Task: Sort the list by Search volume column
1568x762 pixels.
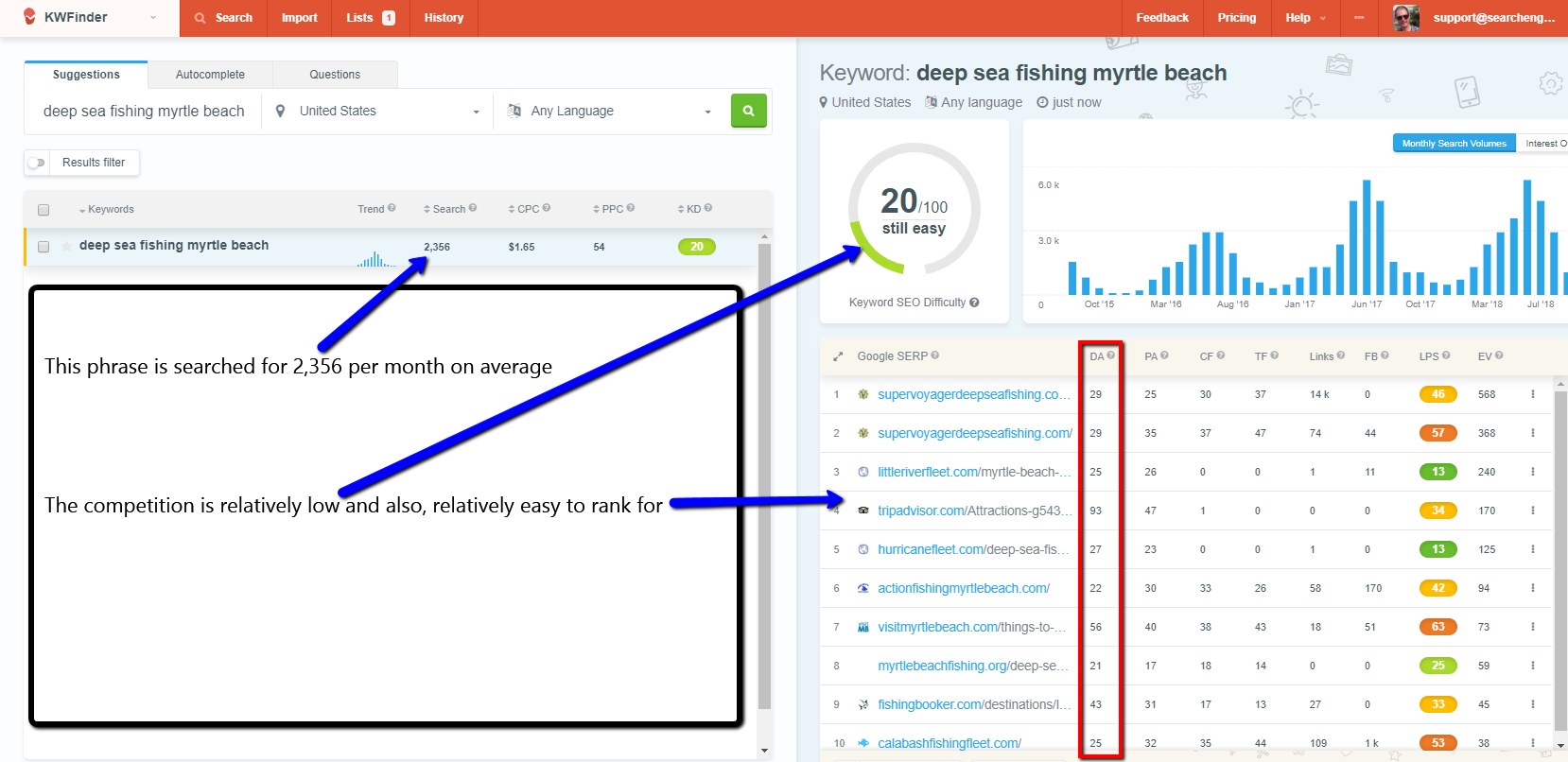Action: coord(444,209)
